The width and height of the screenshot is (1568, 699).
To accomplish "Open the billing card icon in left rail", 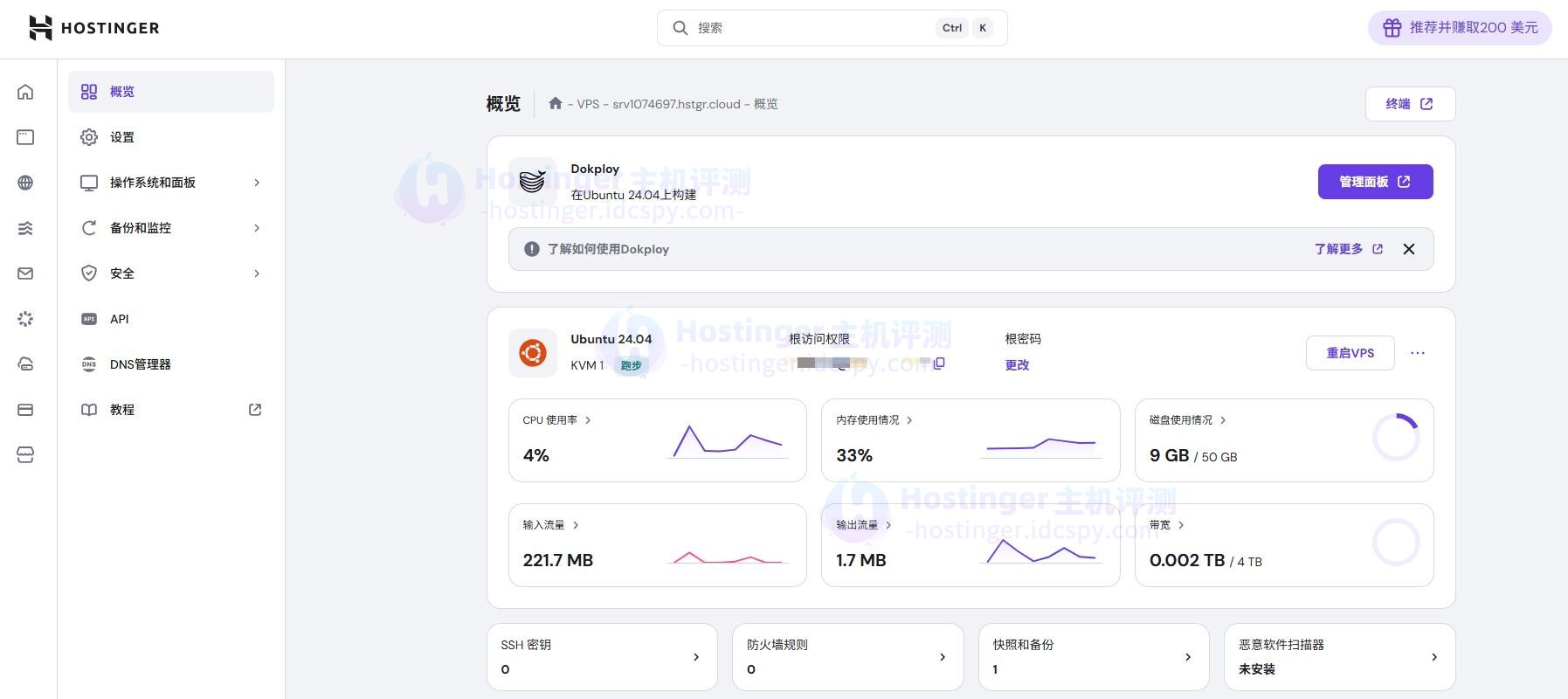I will 25,410.
